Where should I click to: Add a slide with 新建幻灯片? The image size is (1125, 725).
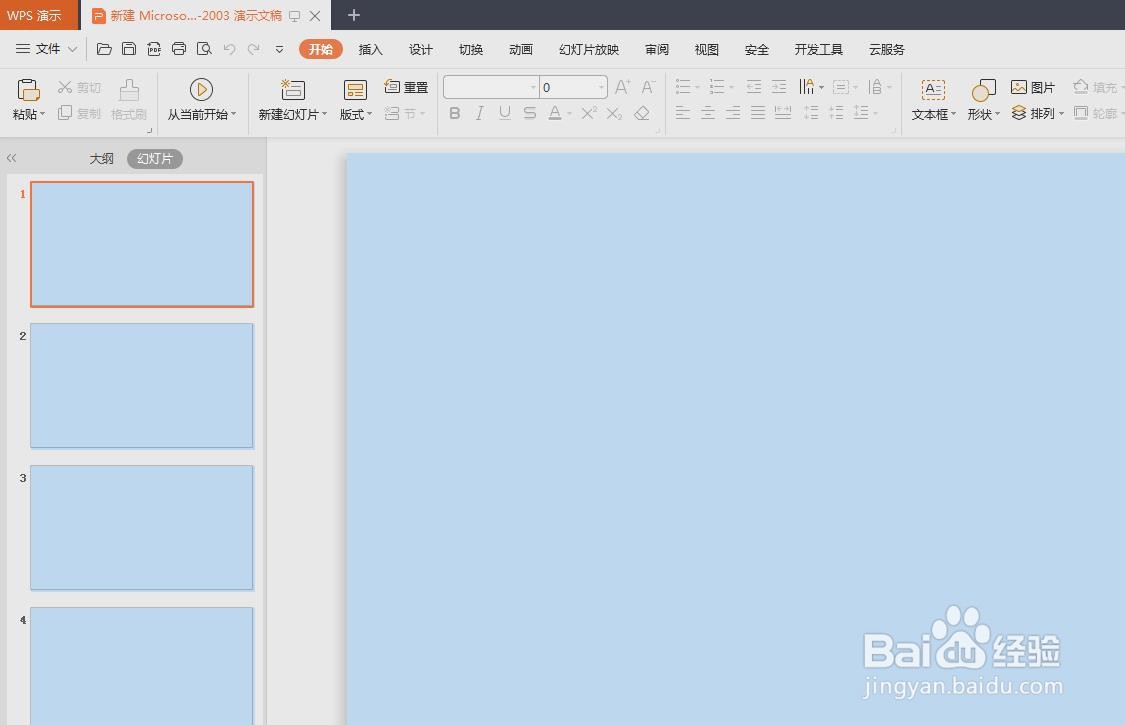[293, 99]
